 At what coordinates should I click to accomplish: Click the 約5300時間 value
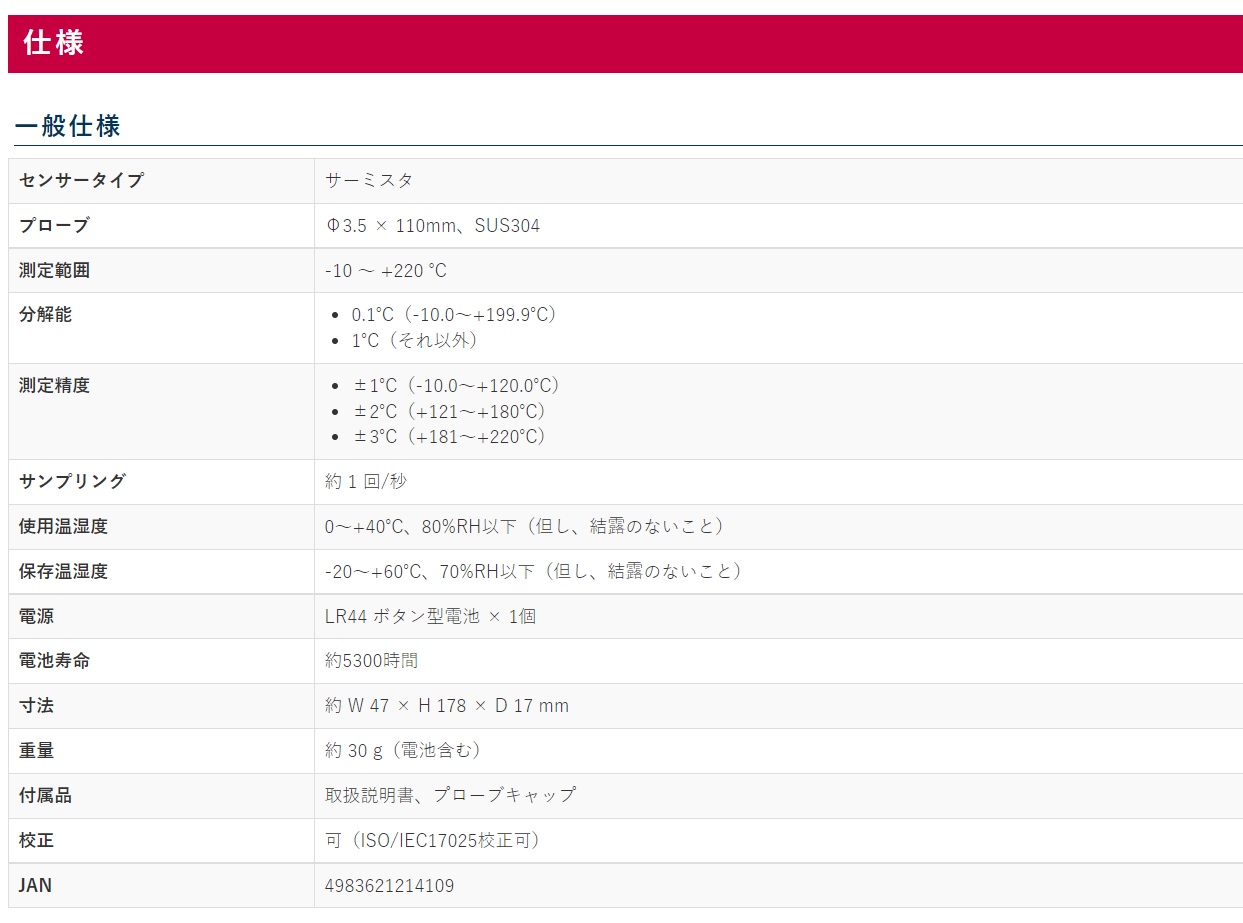click(371, 661)
